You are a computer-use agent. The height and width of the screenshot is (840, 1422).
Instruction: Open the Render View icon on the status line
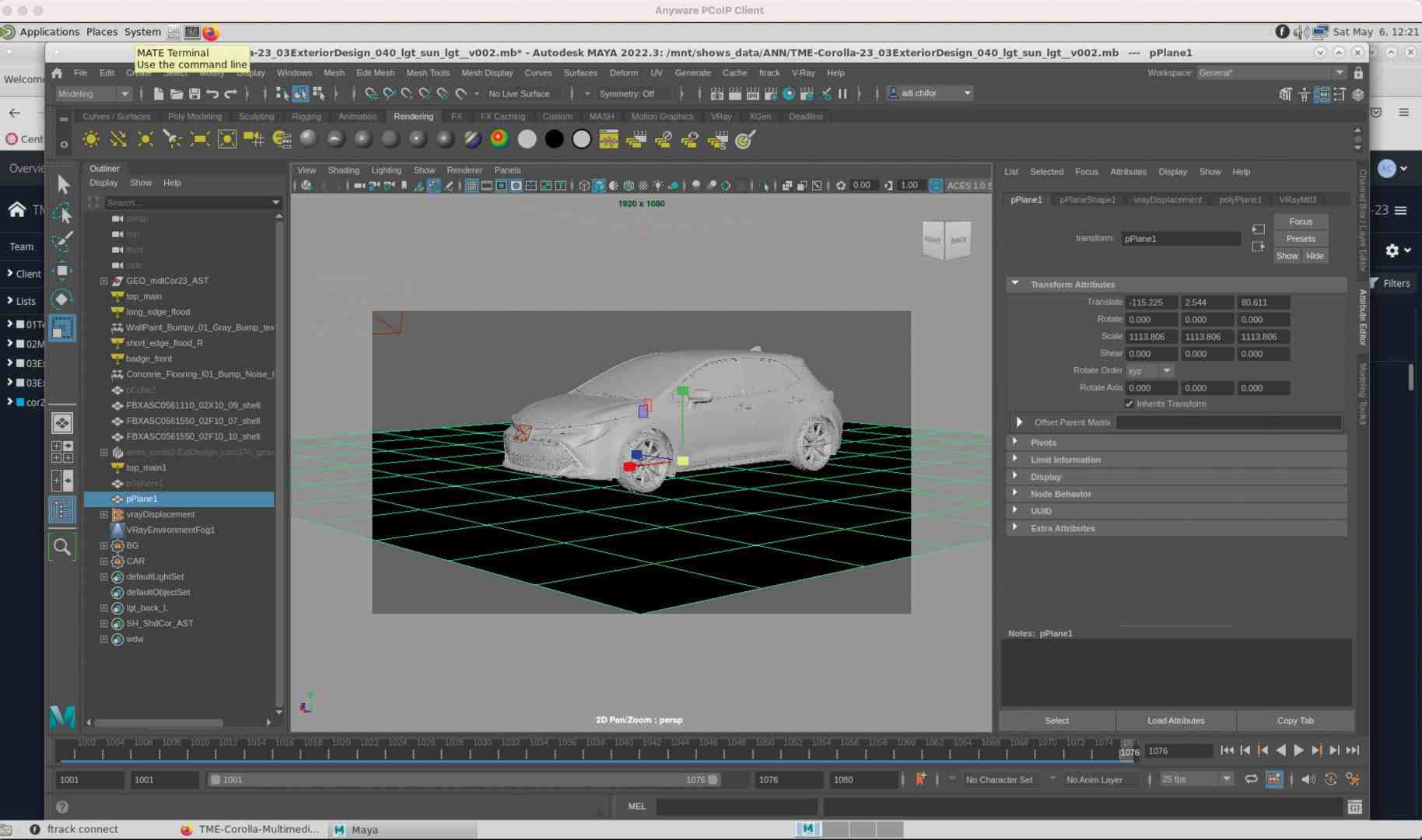(x=716, y=93)
